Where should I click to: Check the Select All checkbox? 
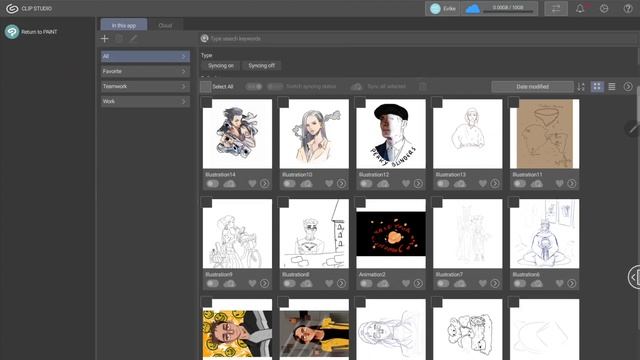point(206,87)
